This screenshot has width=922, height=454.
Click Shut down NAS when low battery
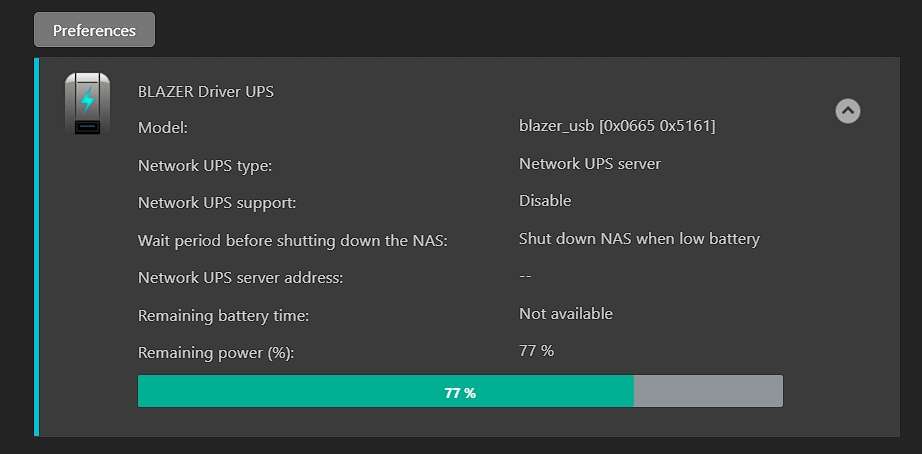639,239
